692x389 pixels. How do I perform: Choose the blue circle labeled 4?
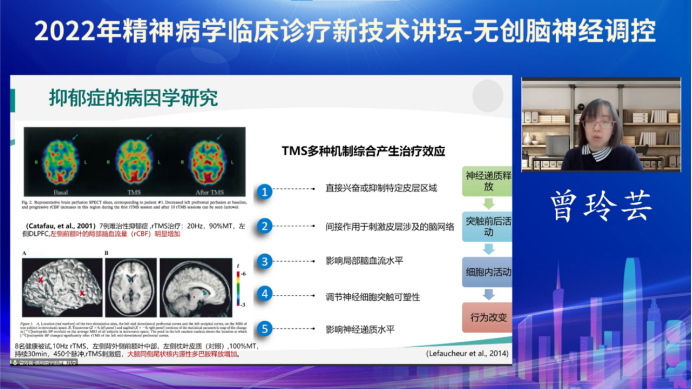point(265,294)
